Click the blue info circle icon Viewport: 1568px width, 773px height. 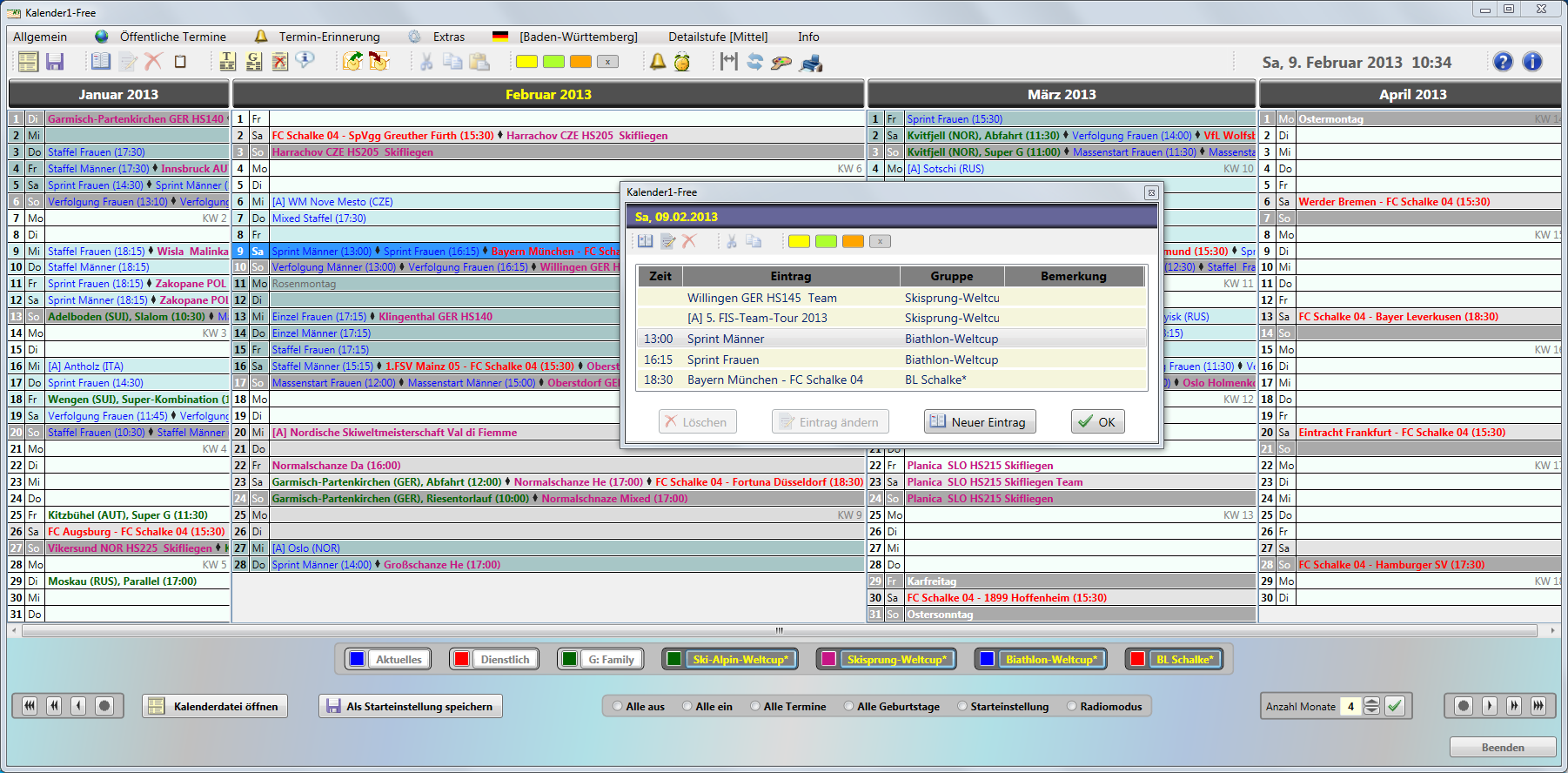pos(1532,62)
